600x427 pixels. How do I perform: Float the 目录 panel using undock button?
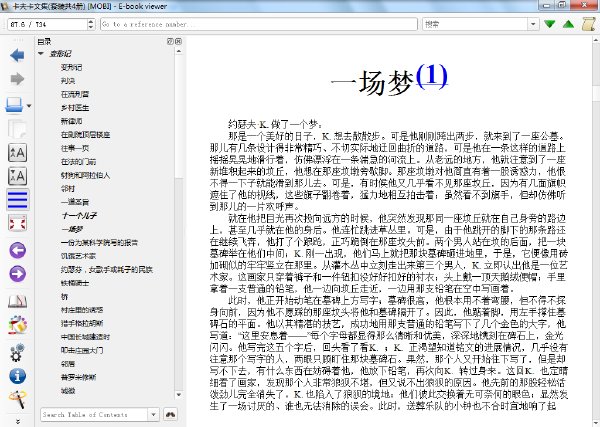point(170,41)
